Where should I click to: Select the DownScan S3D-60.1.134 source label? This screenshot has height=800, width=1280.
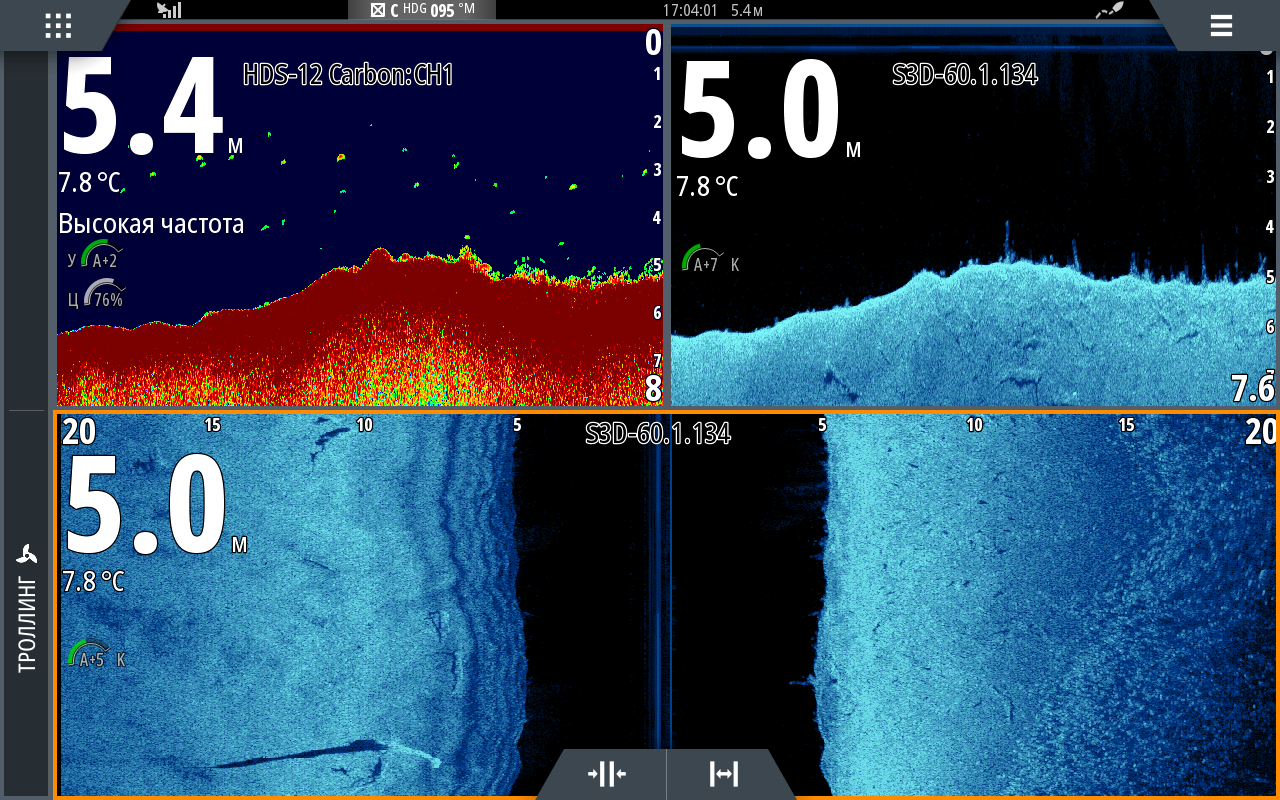[x=964, y=75]
